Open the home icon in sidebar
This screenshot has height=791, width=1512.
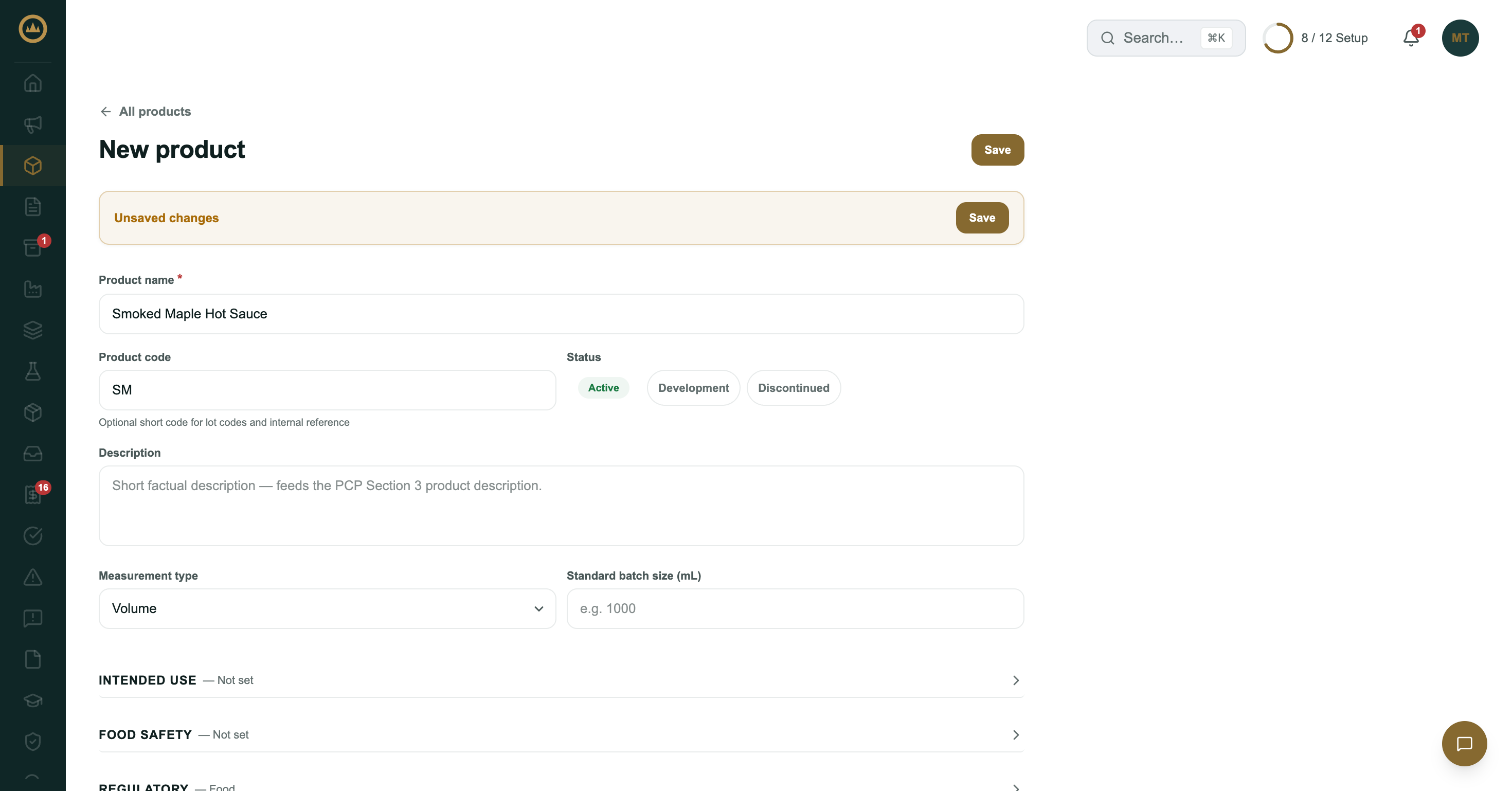click(x=33, y=83)
